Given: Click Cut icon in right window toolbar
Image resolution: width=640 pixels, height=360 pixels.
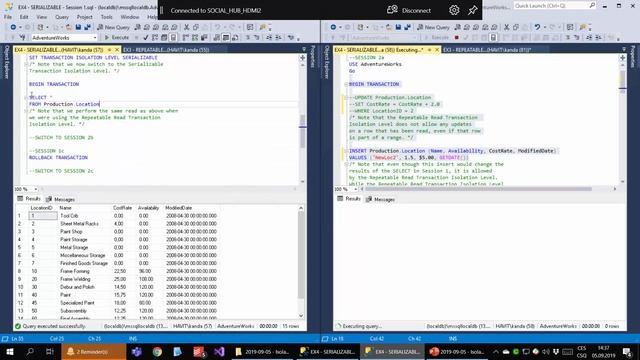Looking at the screenshot, I should point(507,27).
